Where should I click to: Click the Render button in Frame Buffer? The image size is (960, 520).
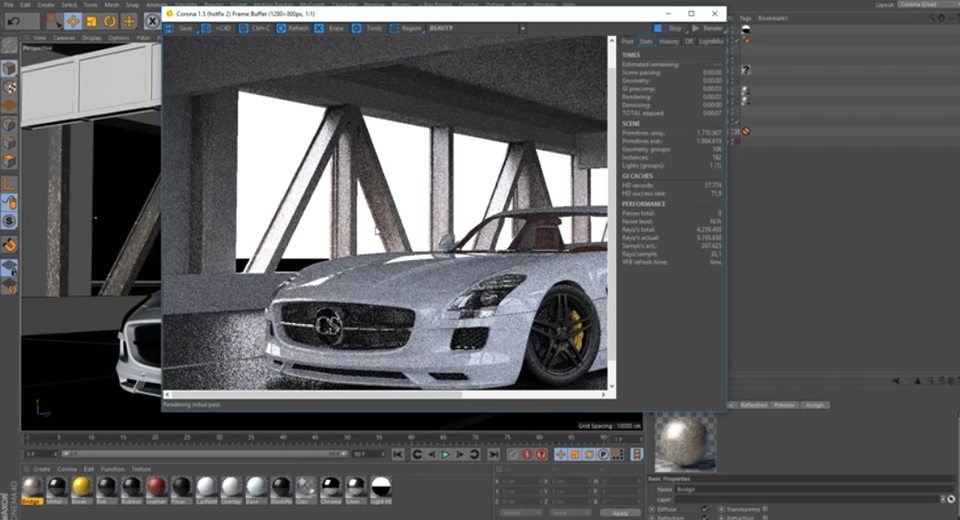point(707,28)
